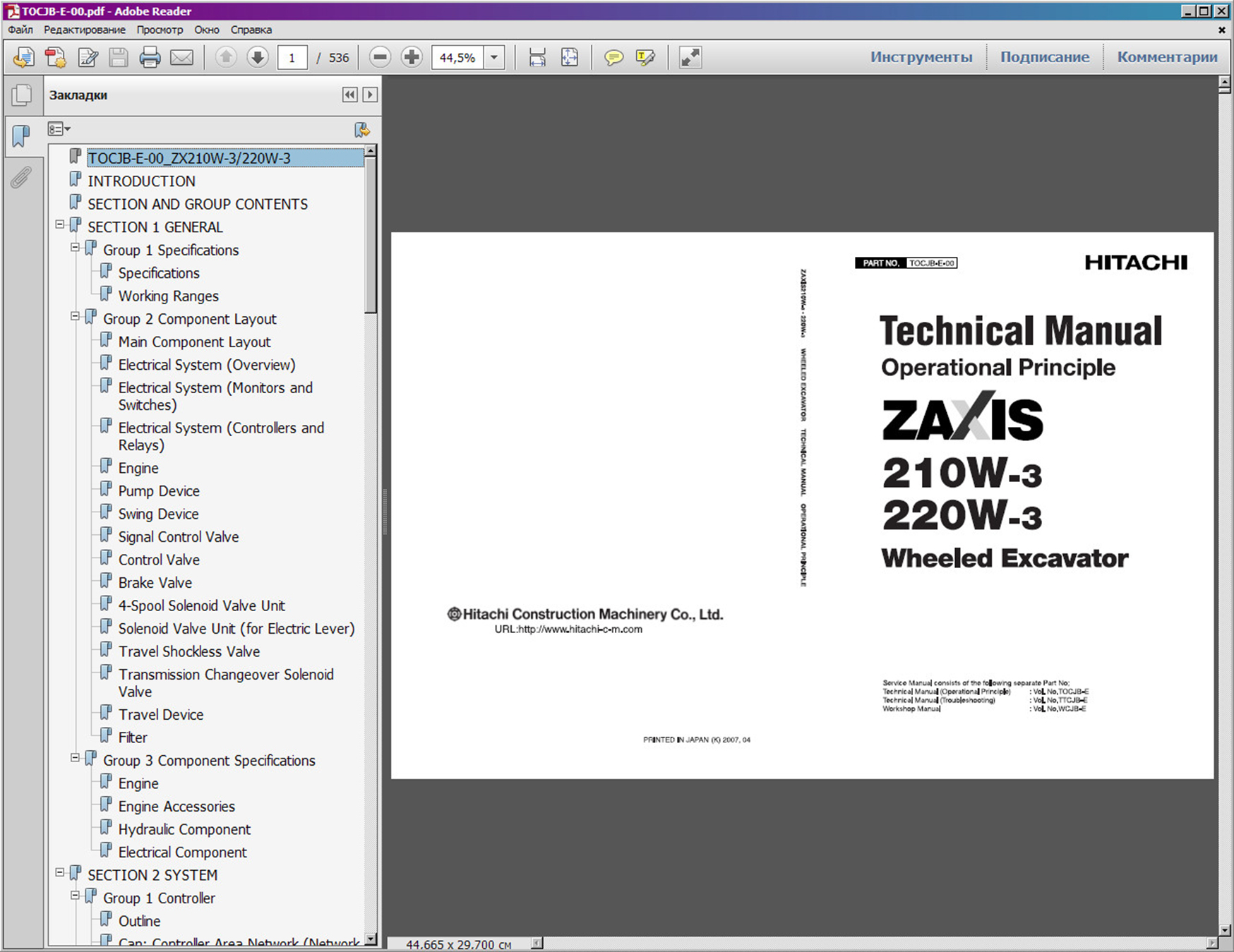The width and height of the screenshot is (1234, 952).
Task: Open the Инструменты pane
Action: coord(921,57)
